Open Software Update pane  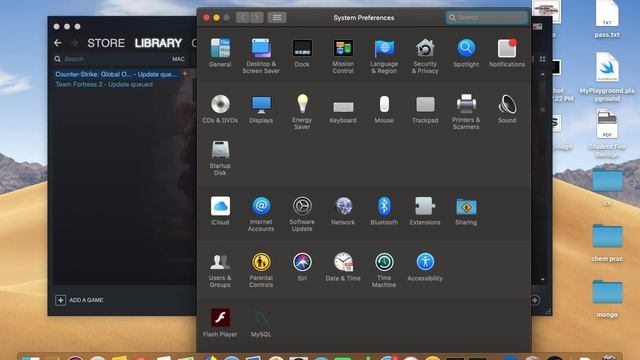point(302,214)
